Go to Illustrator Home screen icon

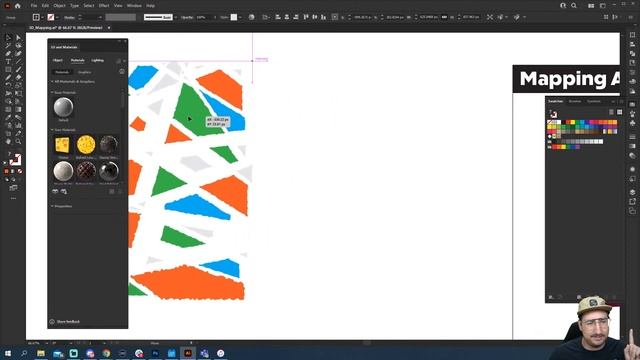(x=18, y=6)
